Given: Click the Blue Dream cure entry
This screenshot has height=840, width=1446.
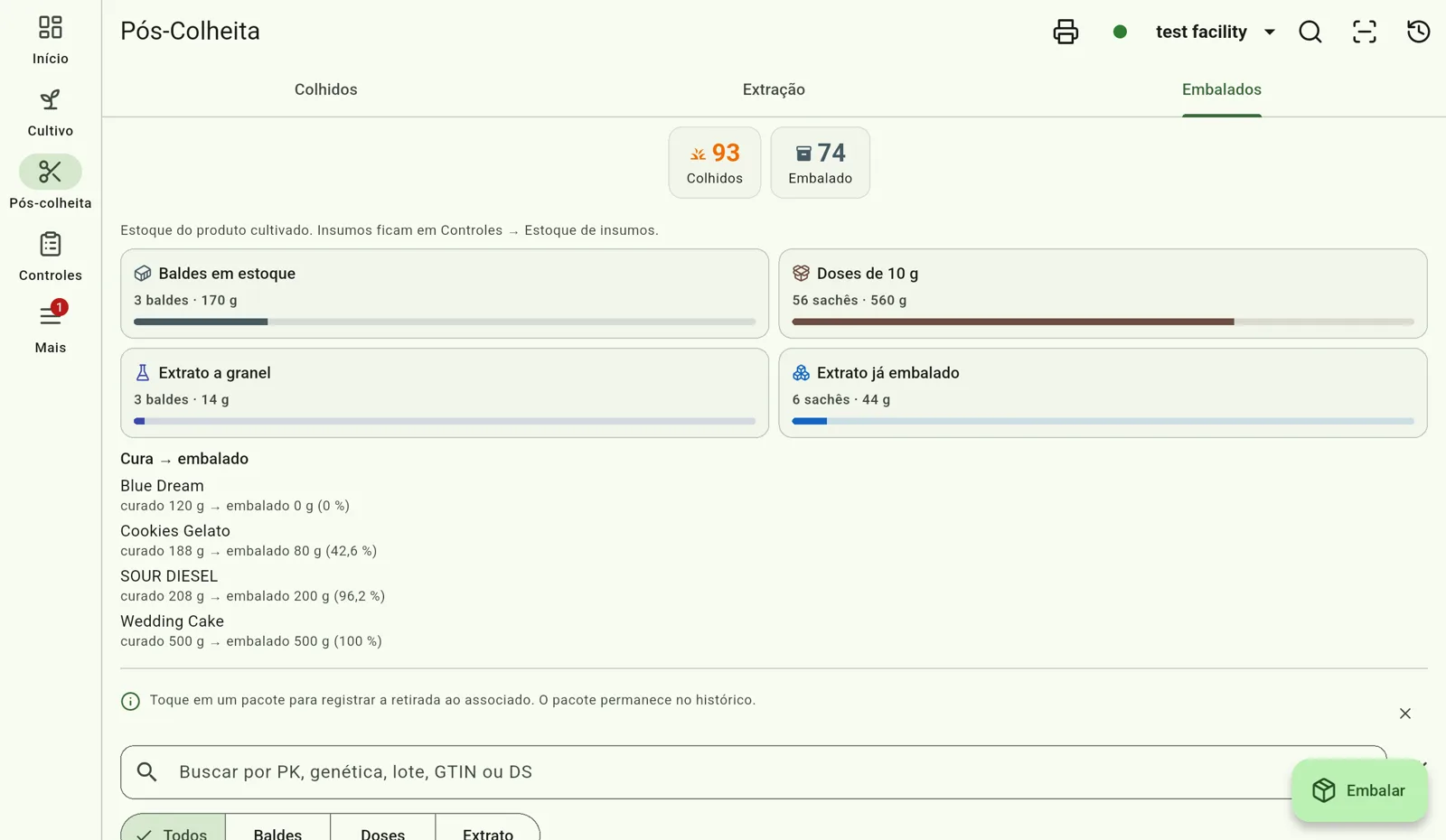Looking at the screenshot, I should (235, 495).
